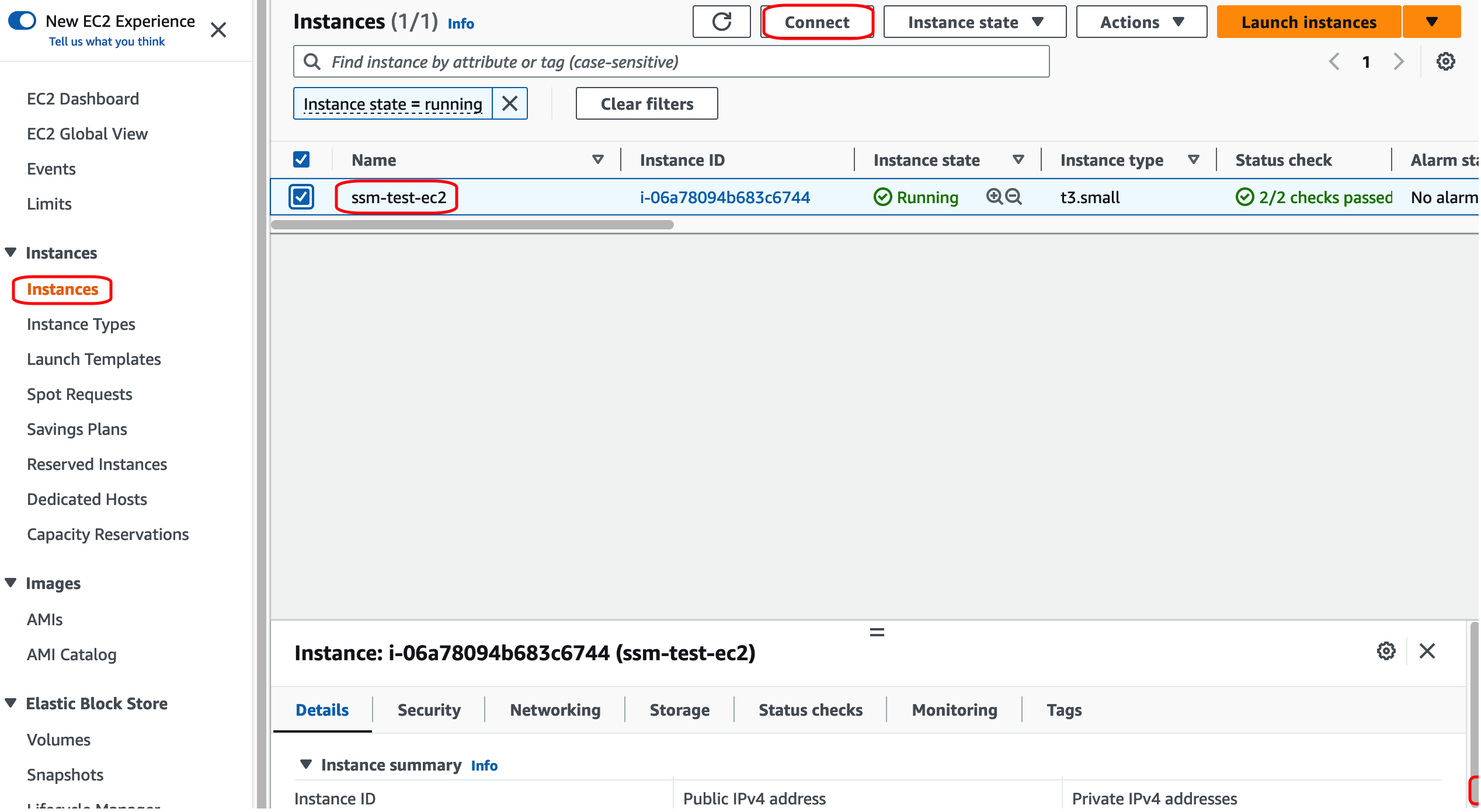Click zoom-out filter icon next to Running
The image size is (1481, 812).
point(1014,197)
